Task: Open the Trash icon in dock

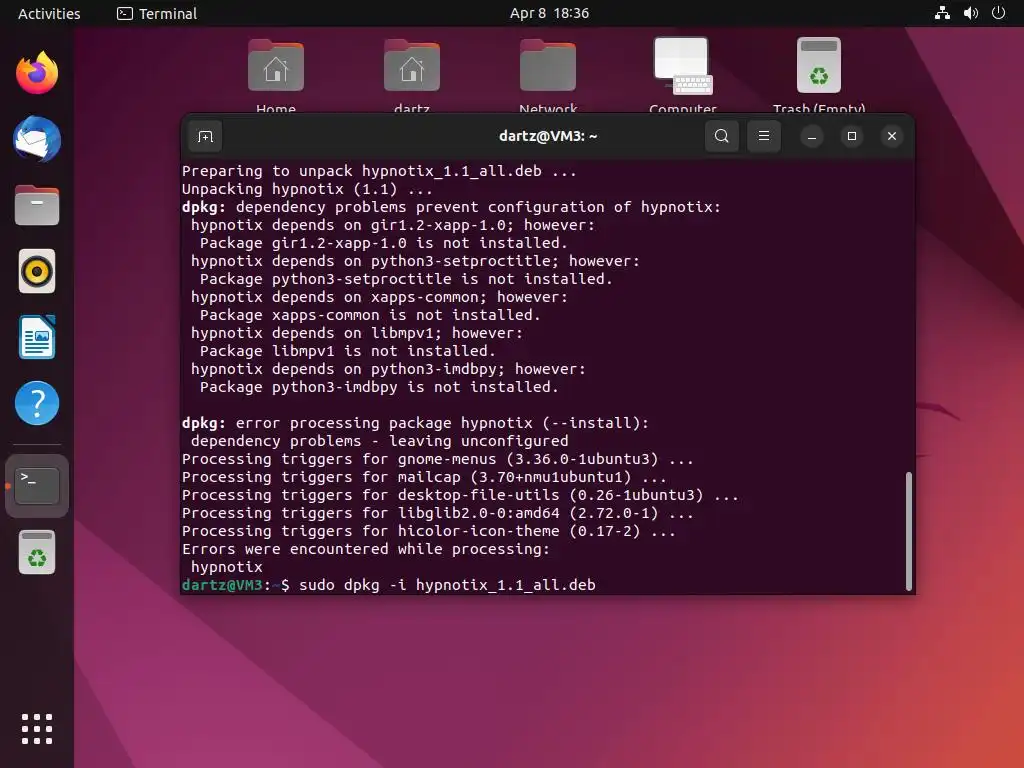Action: click(x=37, y=552)
